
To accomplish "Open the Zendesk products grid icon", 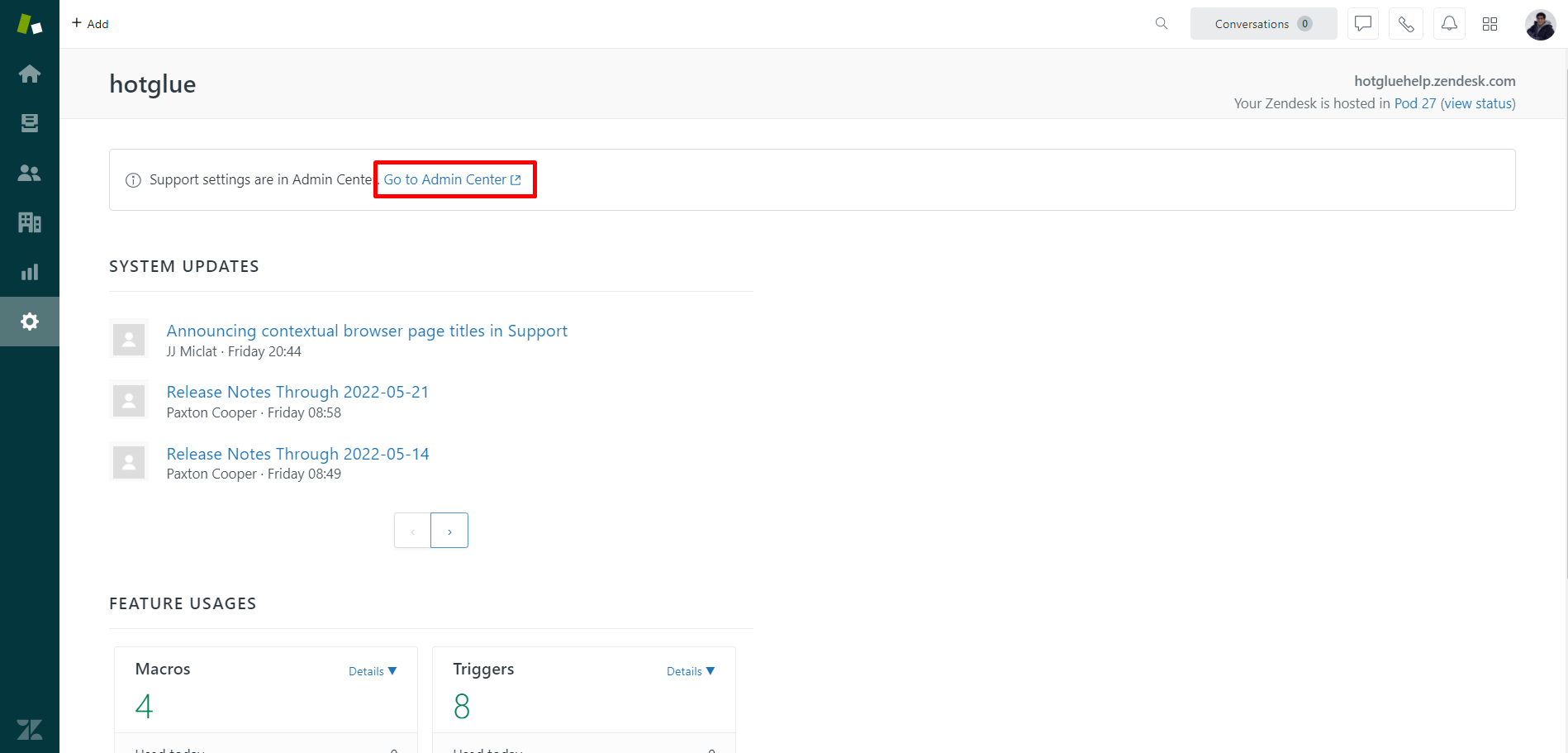I will point(1490,24).
